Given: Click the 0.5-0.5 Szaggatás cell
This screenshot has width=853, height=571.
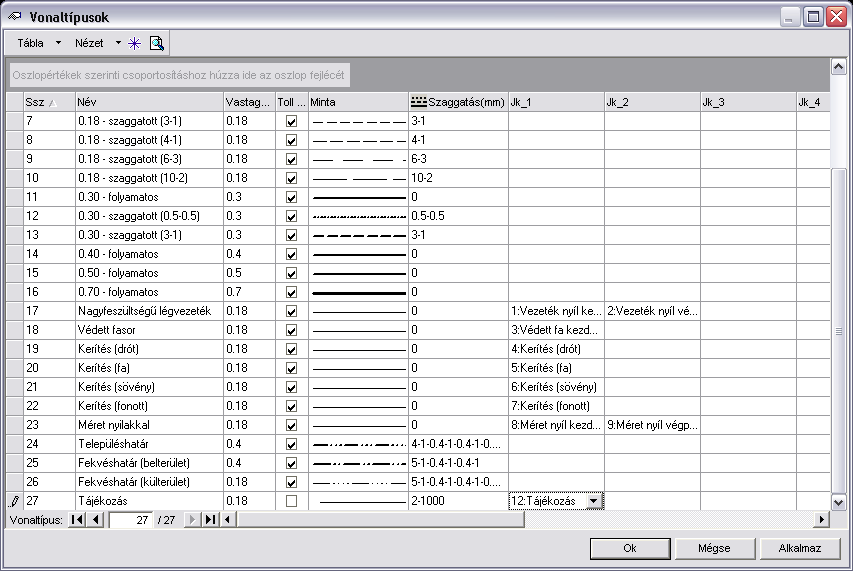Looking at the screenshot, I should click(x=458, y=216).
